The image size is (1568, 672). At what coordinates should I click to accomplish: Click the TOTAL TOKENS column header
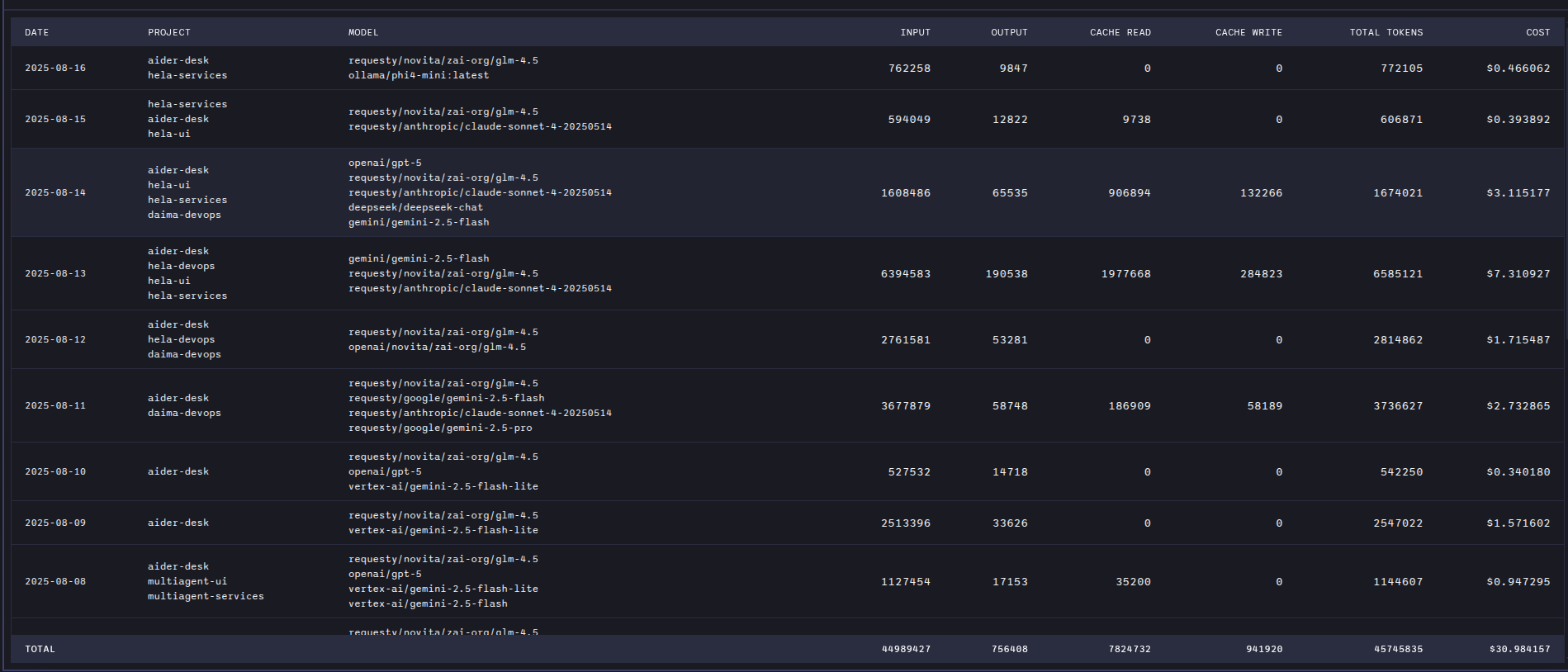pyautogui.click(x=1386, y=32)
